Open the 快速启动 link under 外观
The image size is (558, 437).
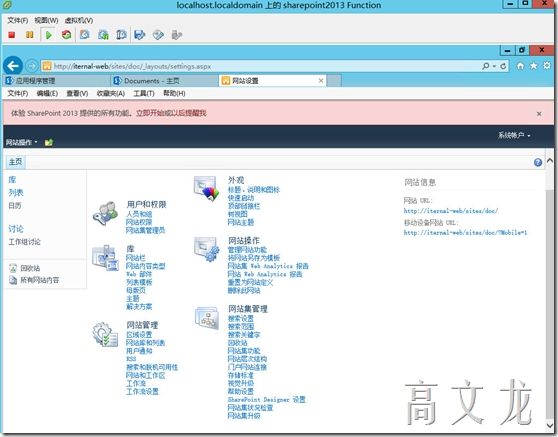(241, 198)
